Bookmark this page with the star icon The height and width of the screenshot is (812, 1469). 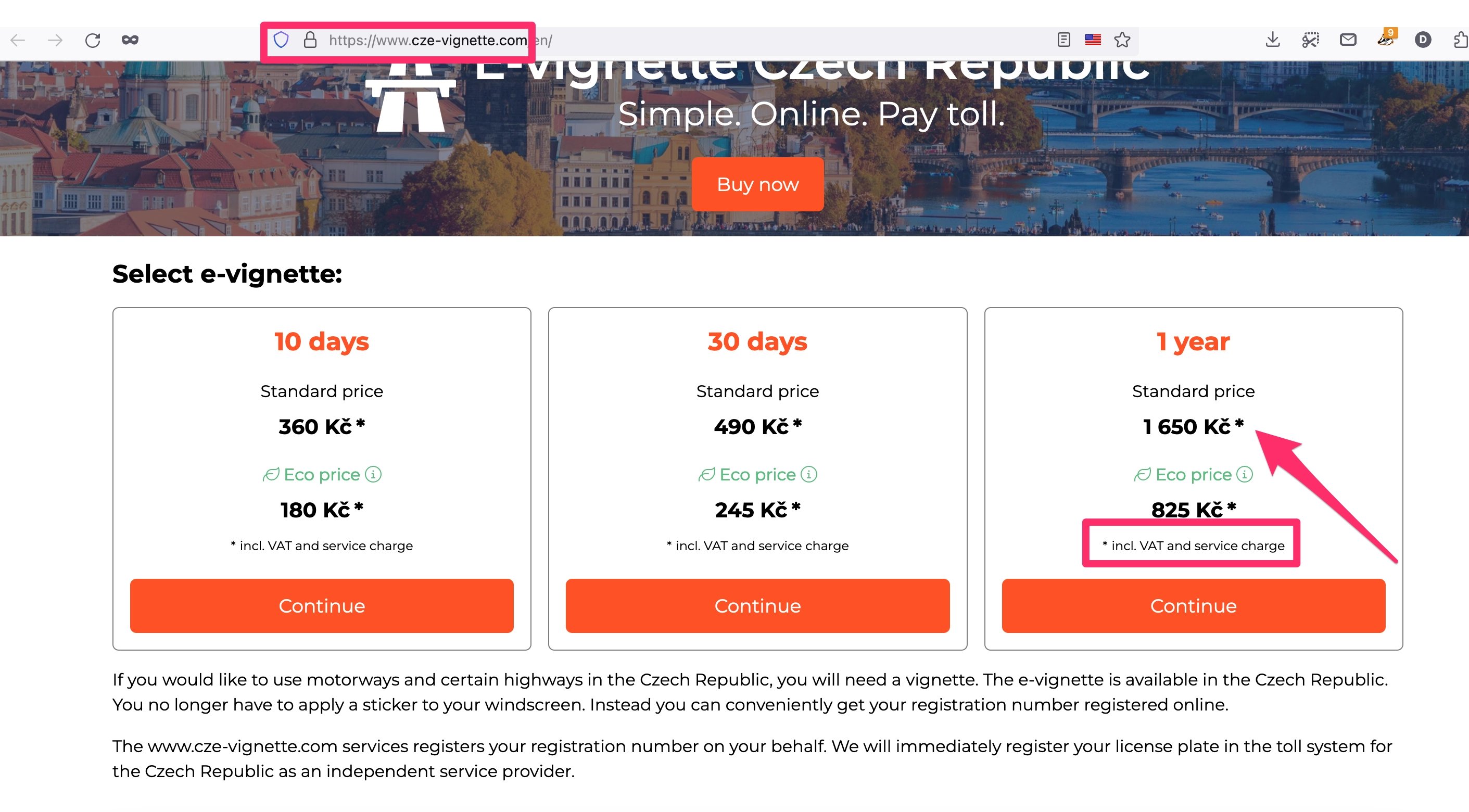(x=1122, y=40)
